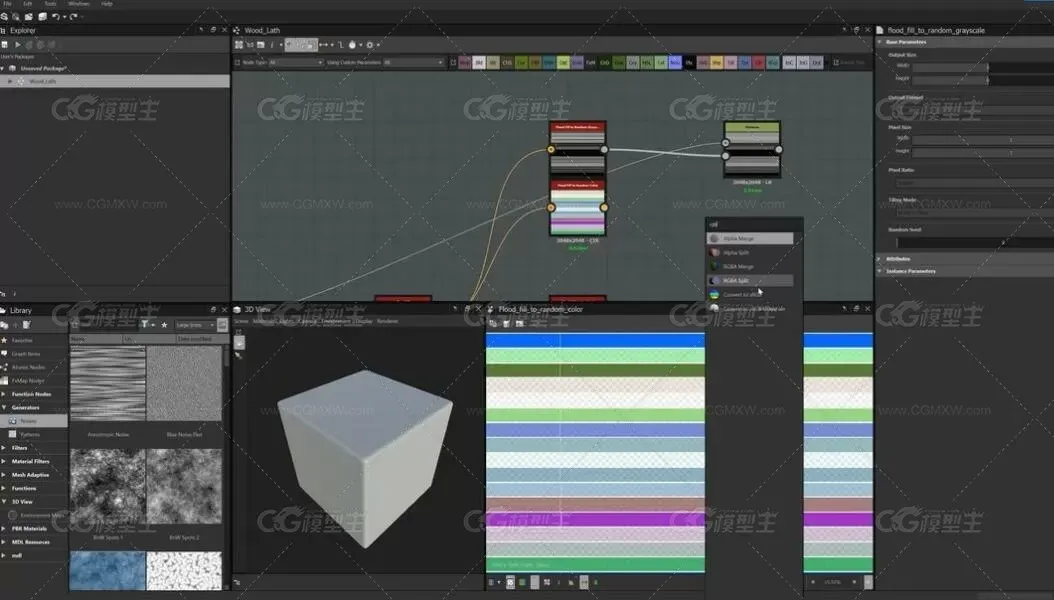Click the horizontal double-arrow alignment icon
1054x600 pixels.
pos(323,45)
